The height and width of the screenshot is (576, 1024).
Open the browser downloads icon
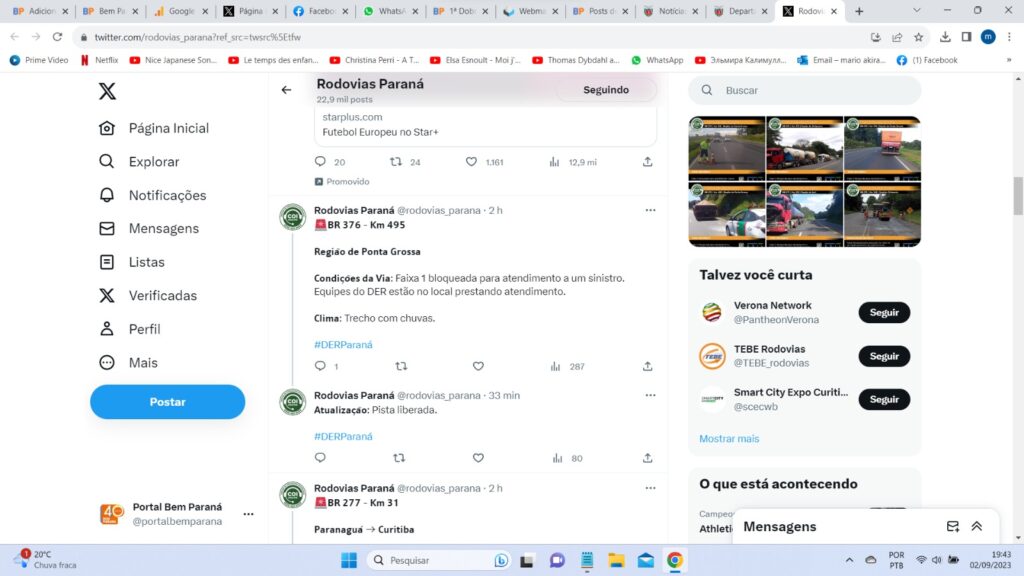pos(945,37)
